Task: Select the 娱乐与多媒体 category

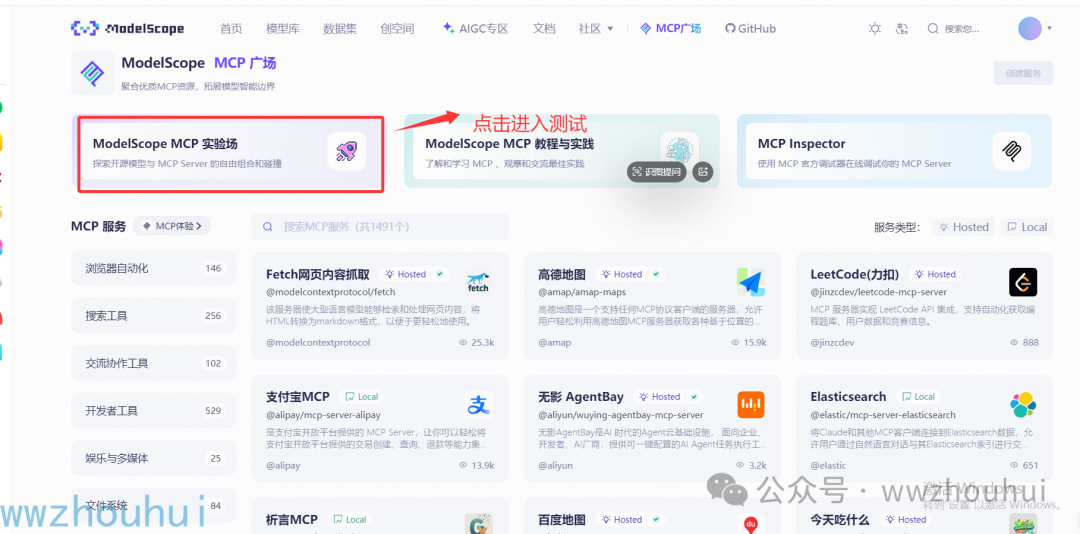Action: click(153, 458)
